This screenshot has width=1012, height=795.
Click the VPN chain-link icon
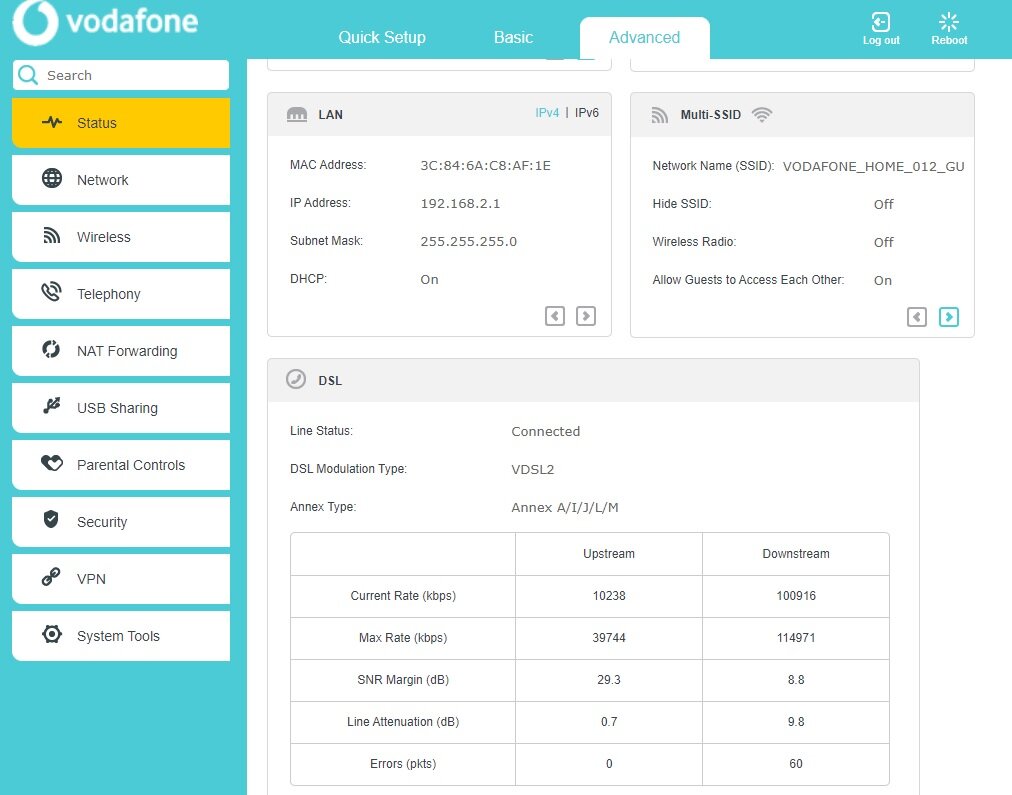[51, 576]
